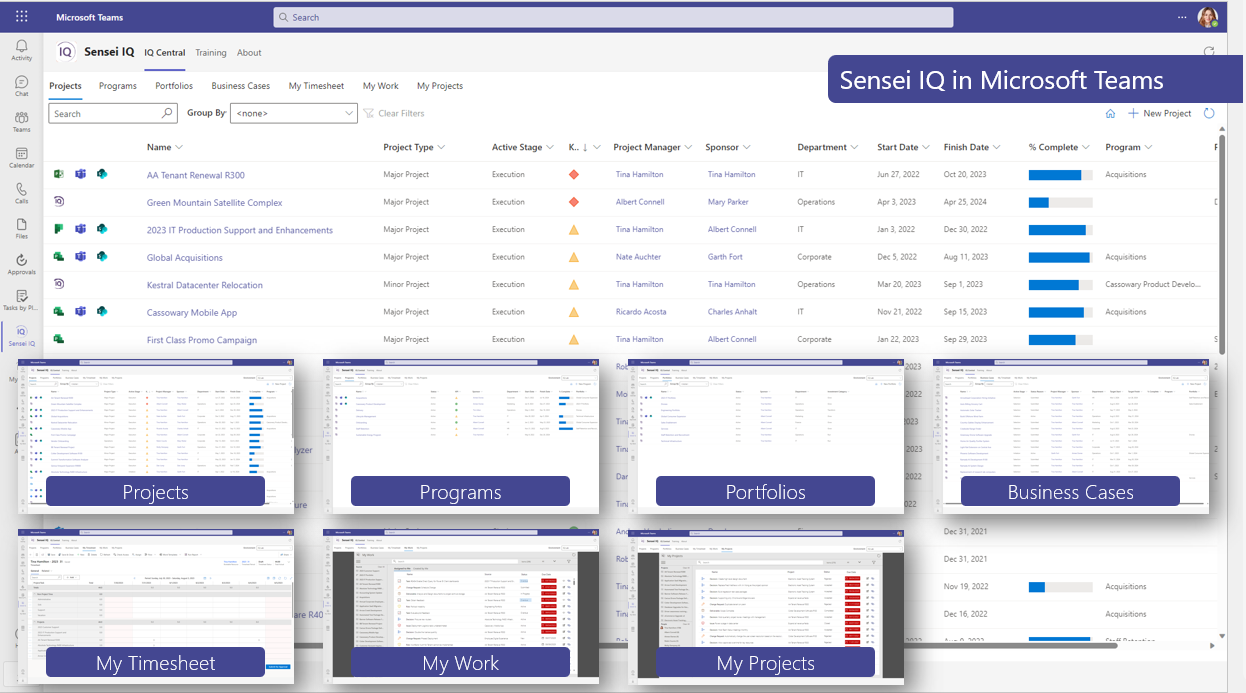The image size is (1246, 693).
Task: Click the New Project button
Action: coord(1160,114)
